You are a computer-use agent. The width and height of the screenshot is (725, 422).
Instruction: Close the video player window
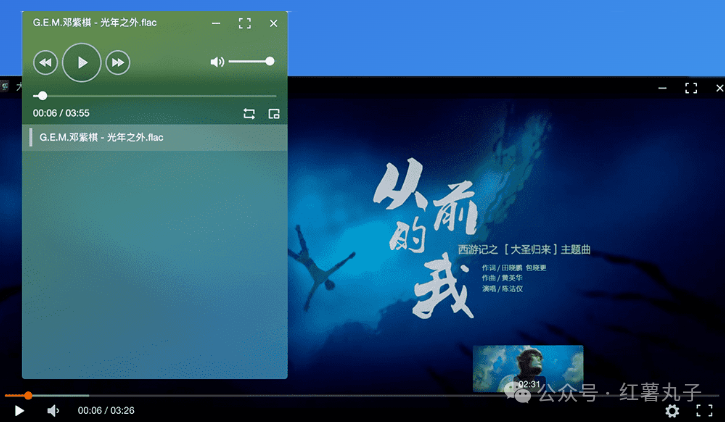point(719,88)
